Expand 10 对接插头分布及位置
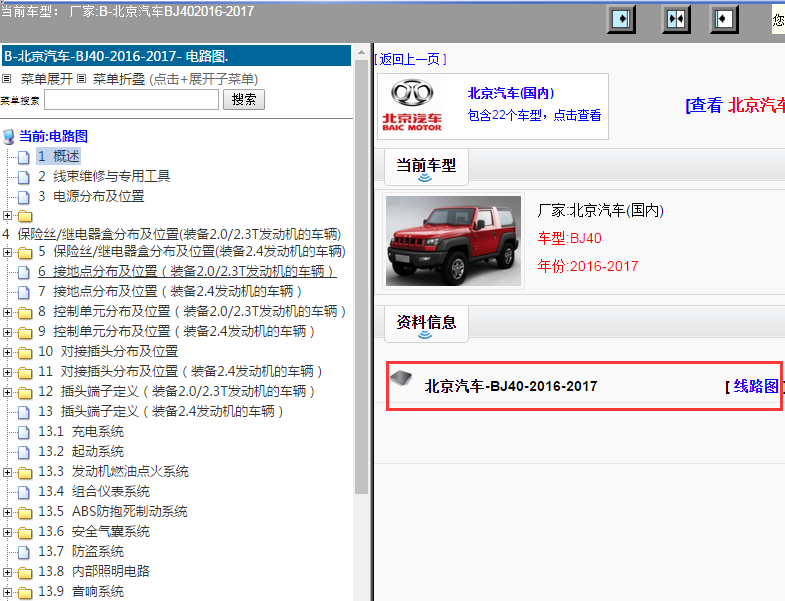Viewport: 785px width, 601px height. click(7, 352)
